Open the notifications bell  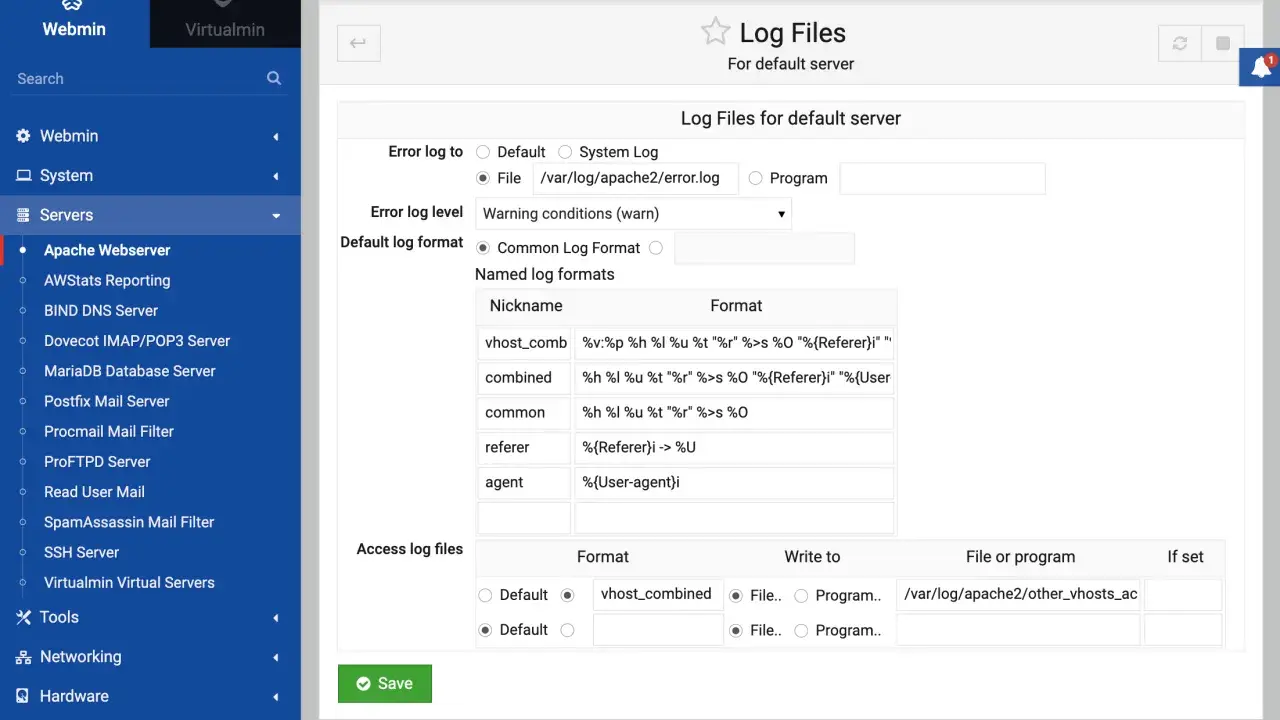point(1261,68)
